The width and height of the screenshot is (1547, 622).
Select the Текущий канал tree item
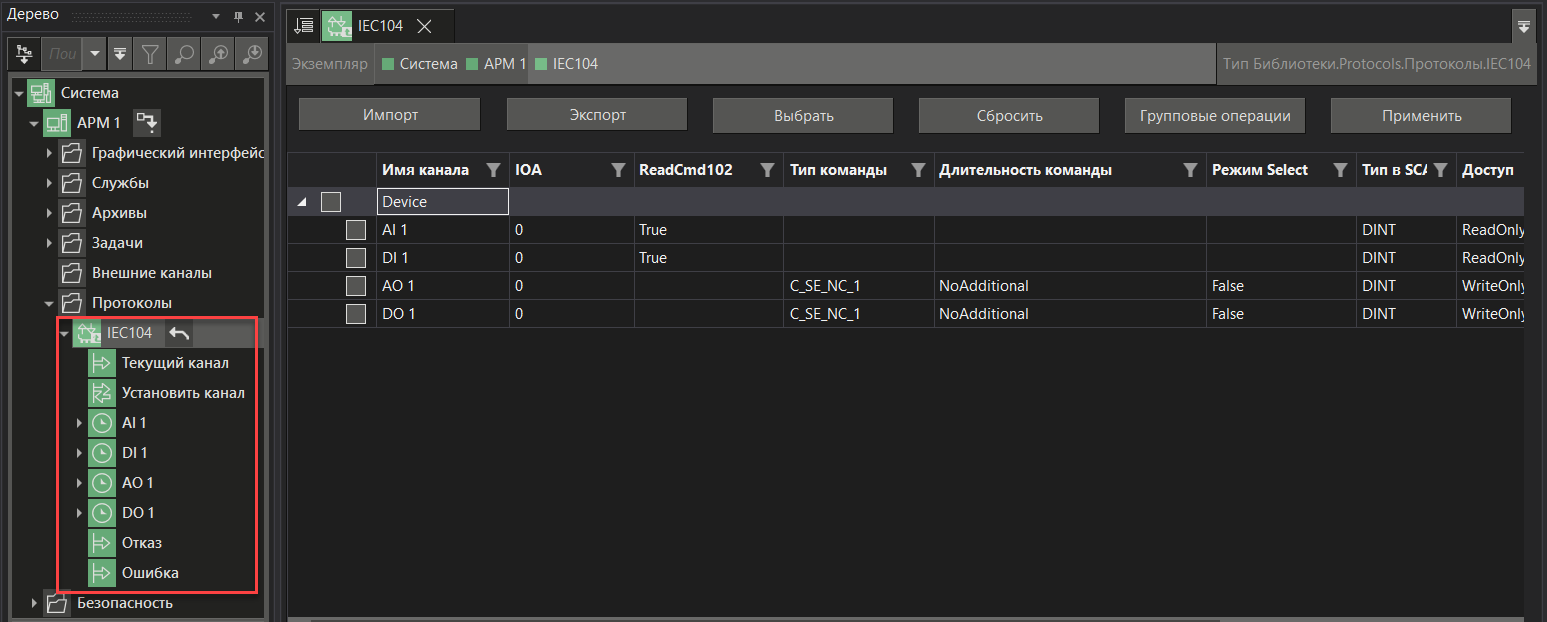click(x=175, y=363)
